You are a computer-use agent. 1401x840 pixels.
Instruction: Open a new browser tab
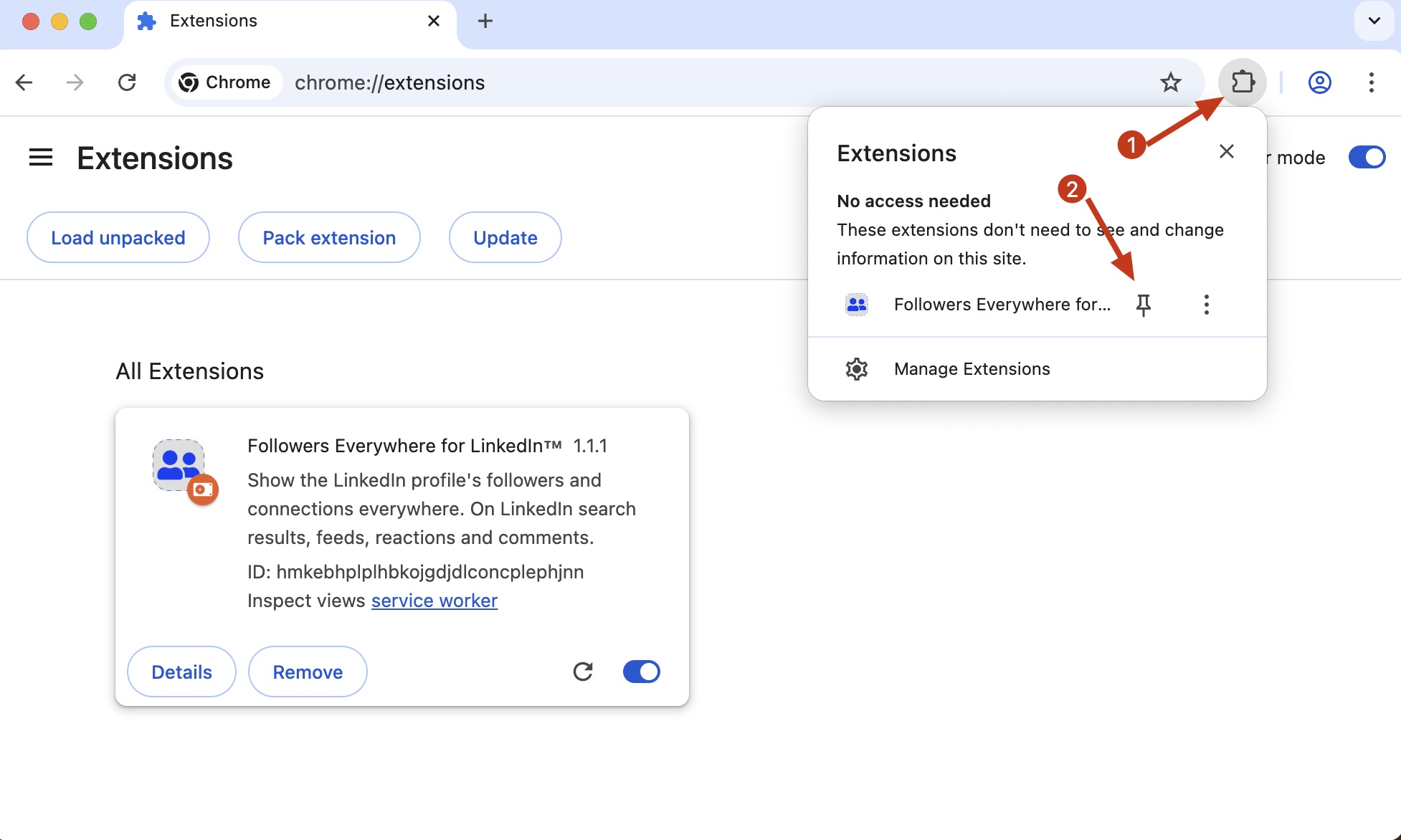485,22
